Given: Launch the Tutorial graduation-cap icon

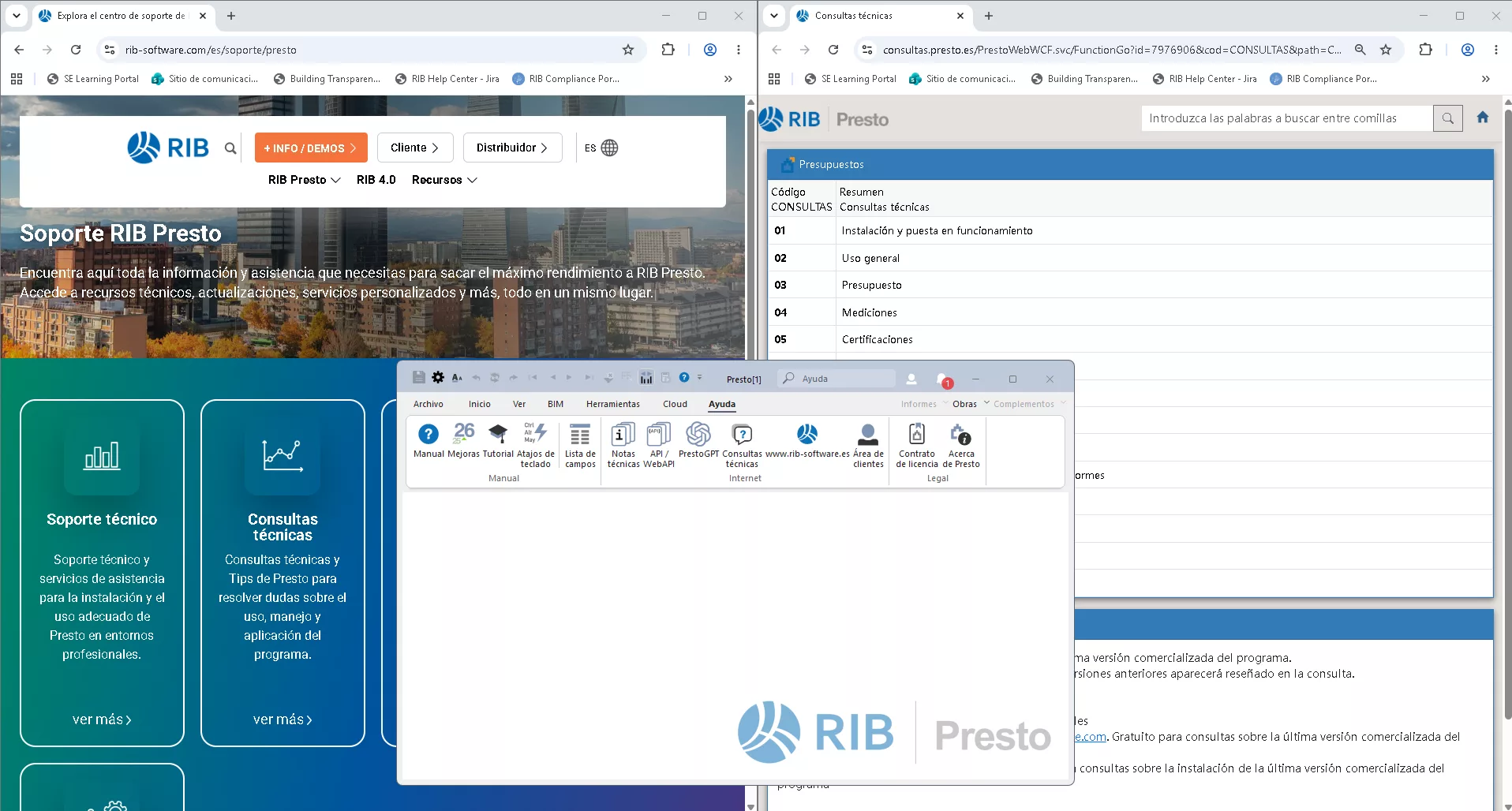Looking at the screenshot, I should tap(498, 441).
